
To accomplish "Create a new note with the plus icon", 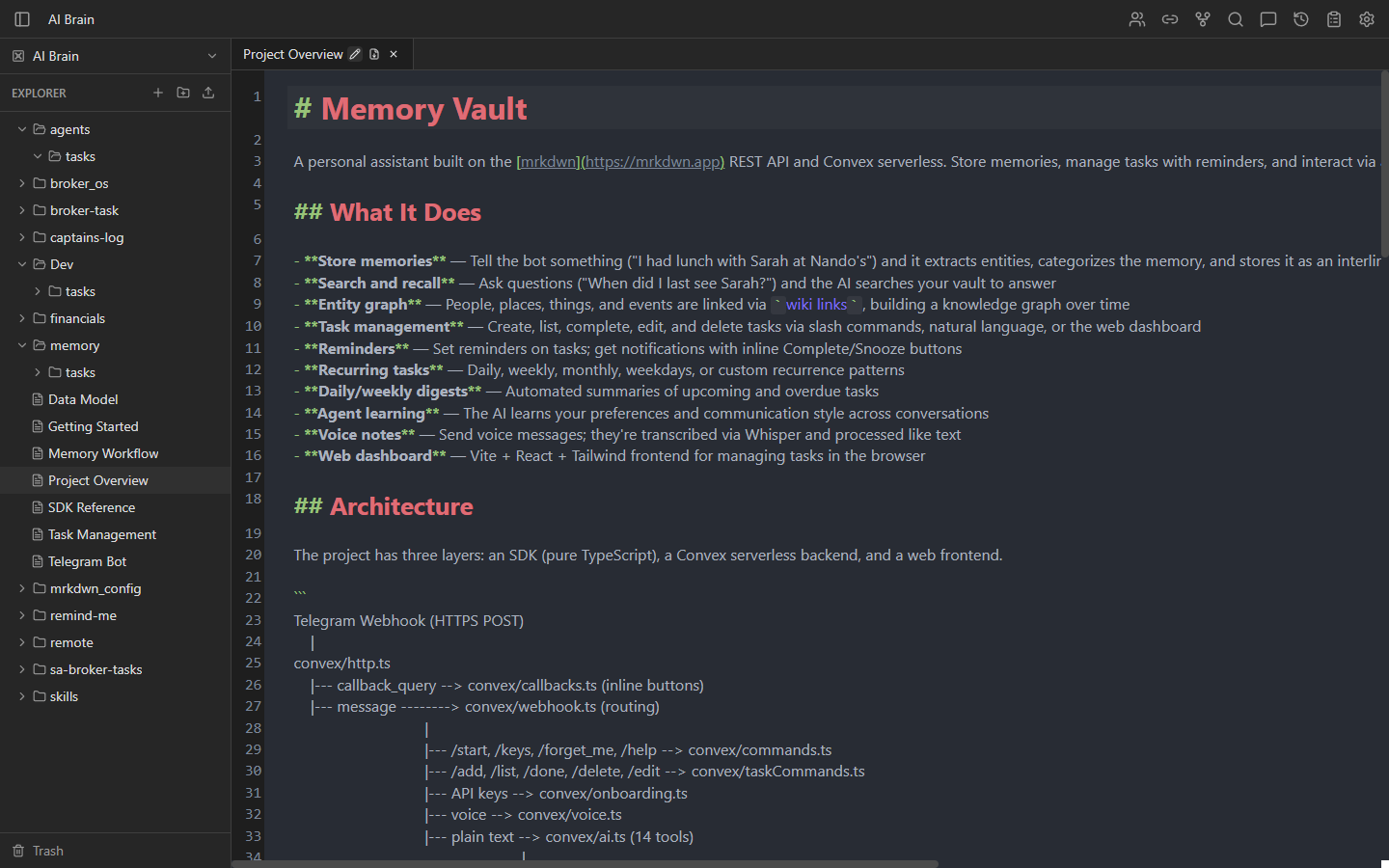I will tap(158, 93).
